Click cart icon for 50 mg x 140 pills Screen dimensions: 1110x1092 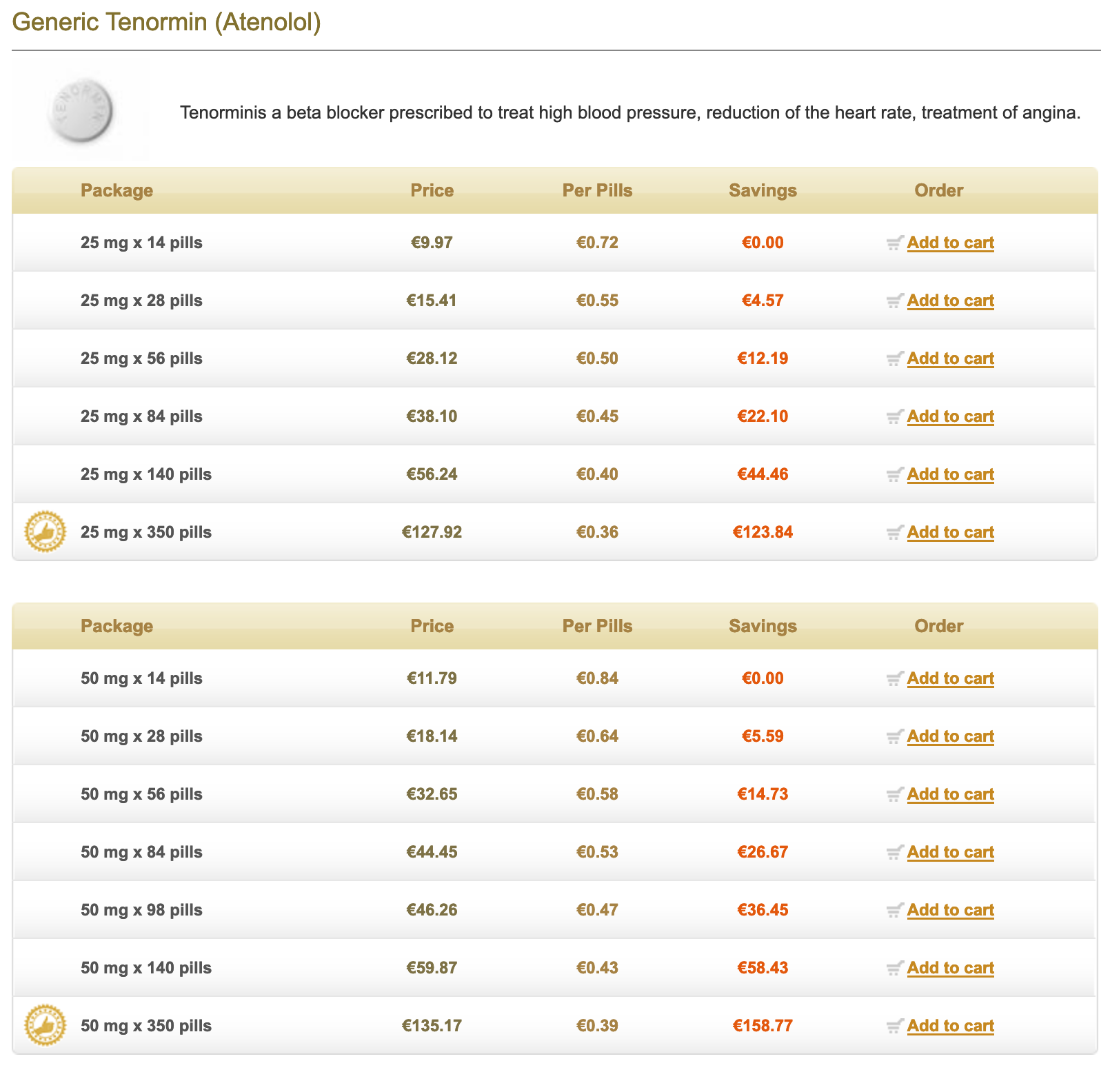pyautogui.click(x=894, y=969)
